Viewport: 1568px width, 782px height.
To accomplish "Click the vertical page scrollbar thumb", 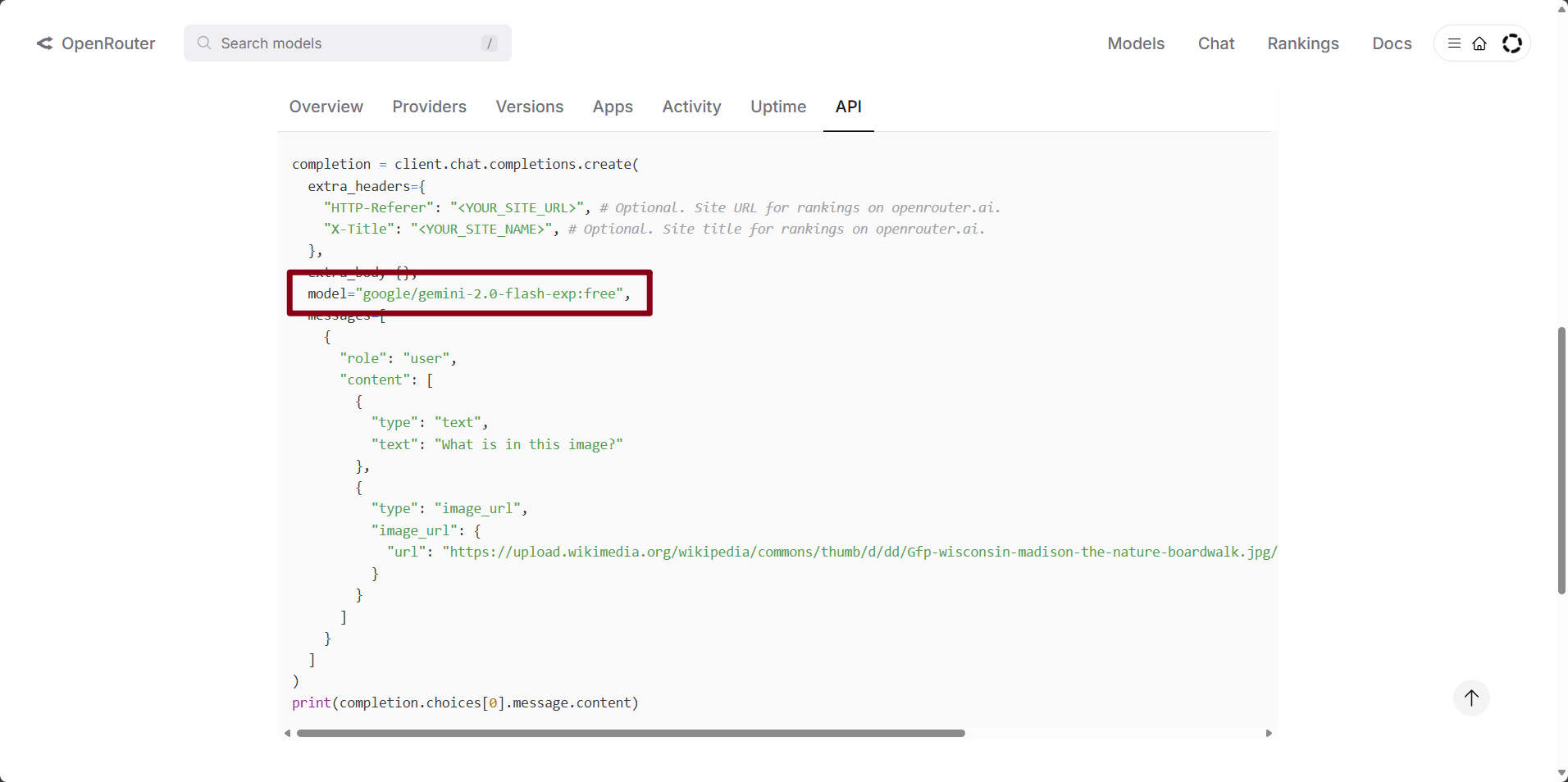I will (x=1561, y=461).
